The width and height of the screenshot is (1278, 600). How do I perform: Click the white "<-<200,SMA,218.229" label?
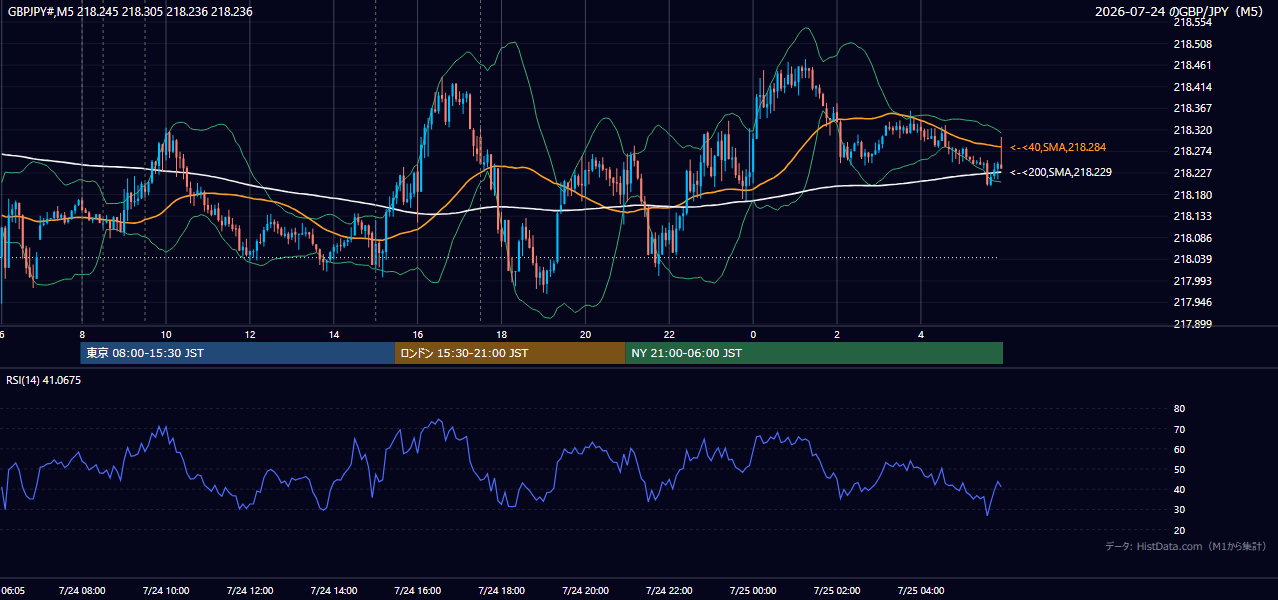click(x=1061, y=172)
